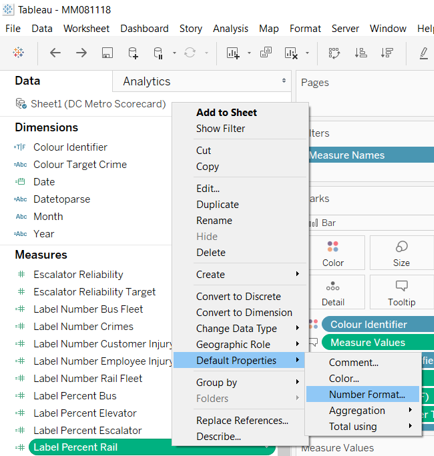Open the Analytics pane switcher dropdown
Viewport: 434px width, 456px height.
[x=284, y=80]
